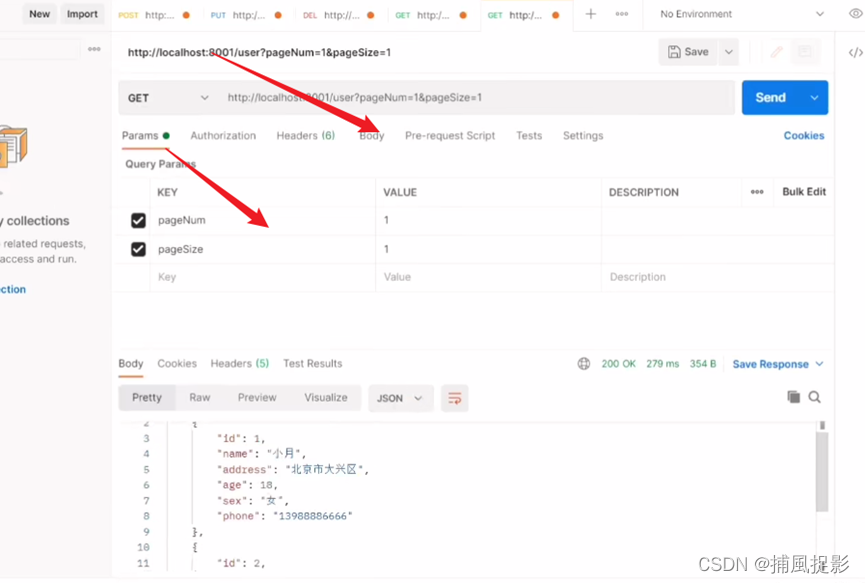
Task: Open the tab overflow three-dots menu
Action: [x=622, y=14]
